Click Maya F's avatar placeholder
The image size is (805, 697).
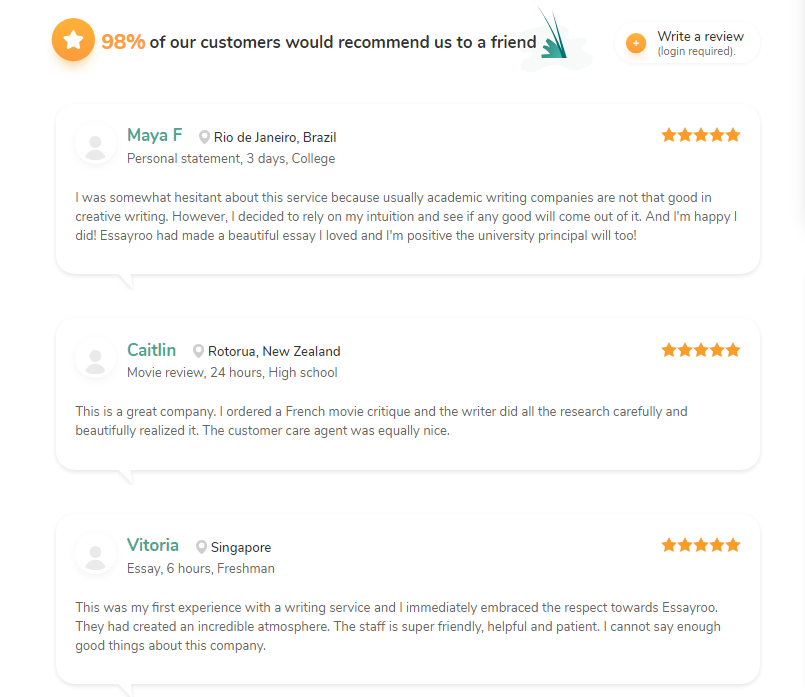coord(95,144)
